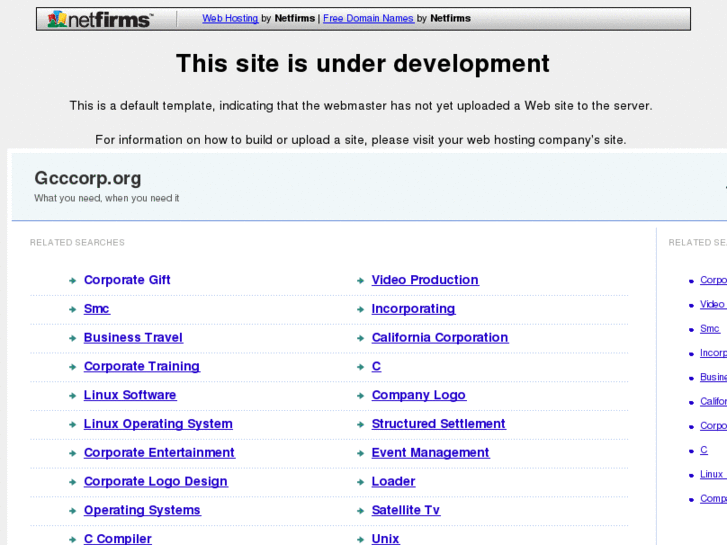Viewport: 727px width, 545px height.
Task: Open the C Compiler link
Action: click(x=118, y=539)
